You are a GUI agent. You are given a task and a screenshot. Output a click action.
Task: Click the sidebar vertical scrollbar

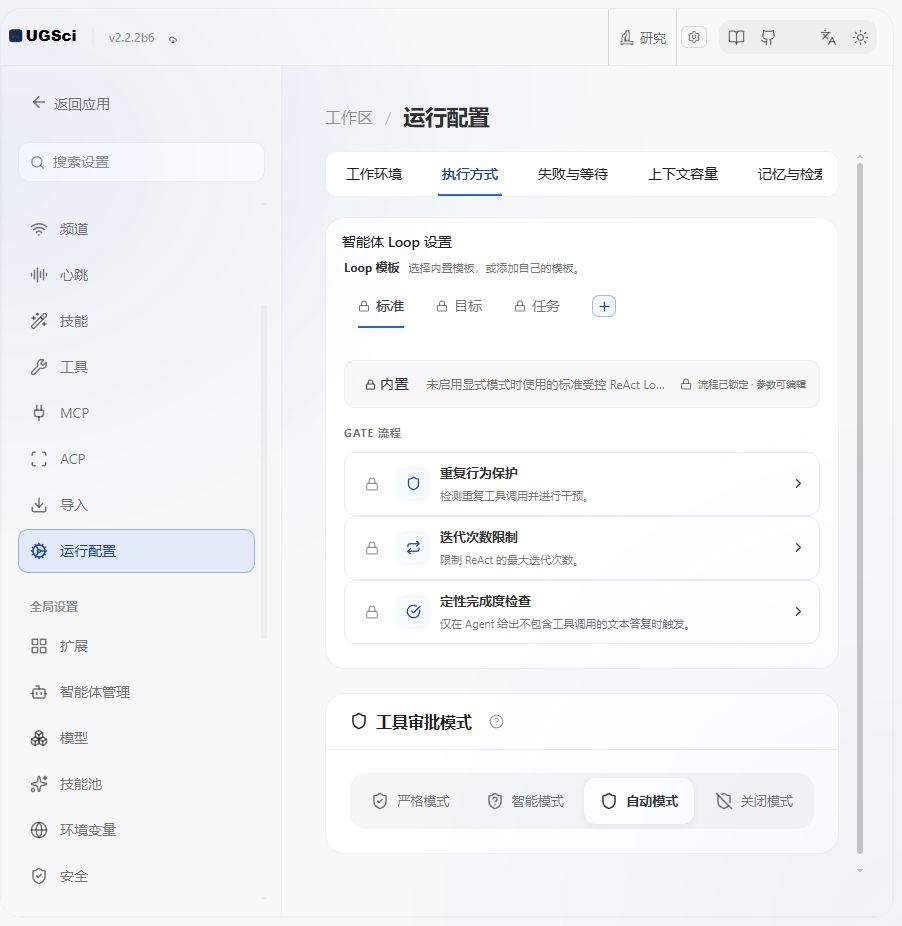click(263, 471)
